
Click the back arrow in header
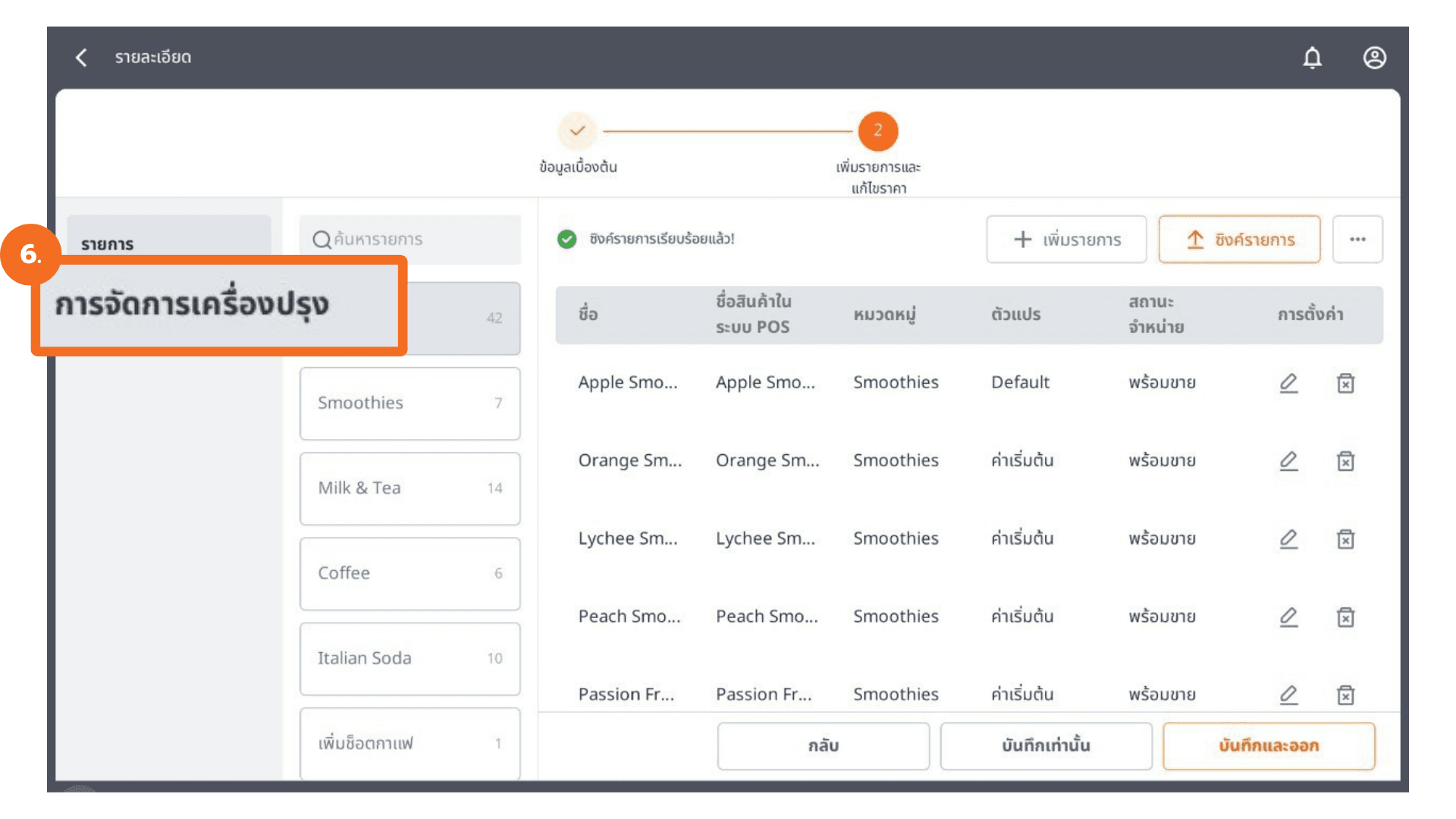tap(82, 58)
